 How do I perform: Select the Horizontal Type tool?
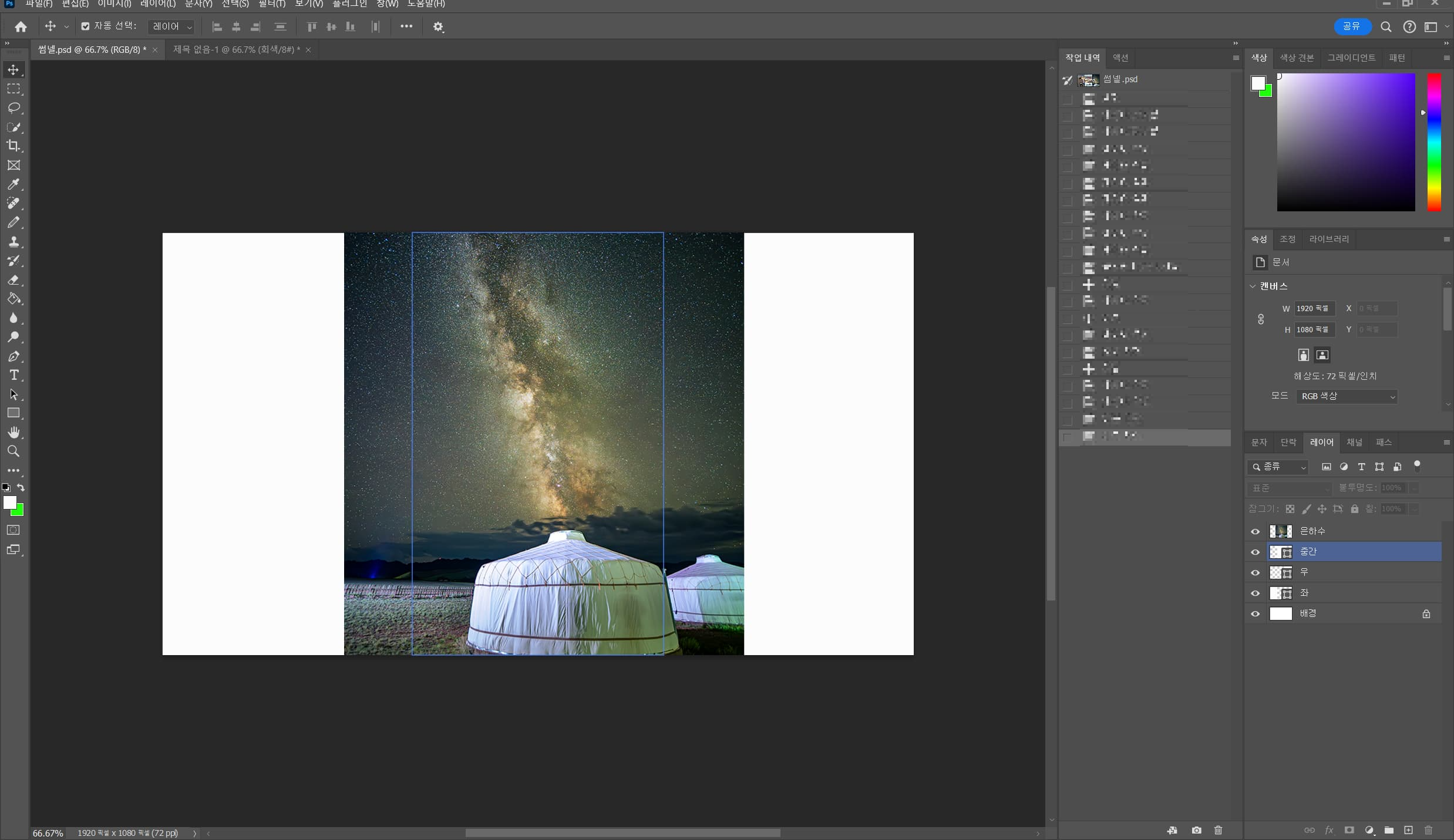click(14, 375)
